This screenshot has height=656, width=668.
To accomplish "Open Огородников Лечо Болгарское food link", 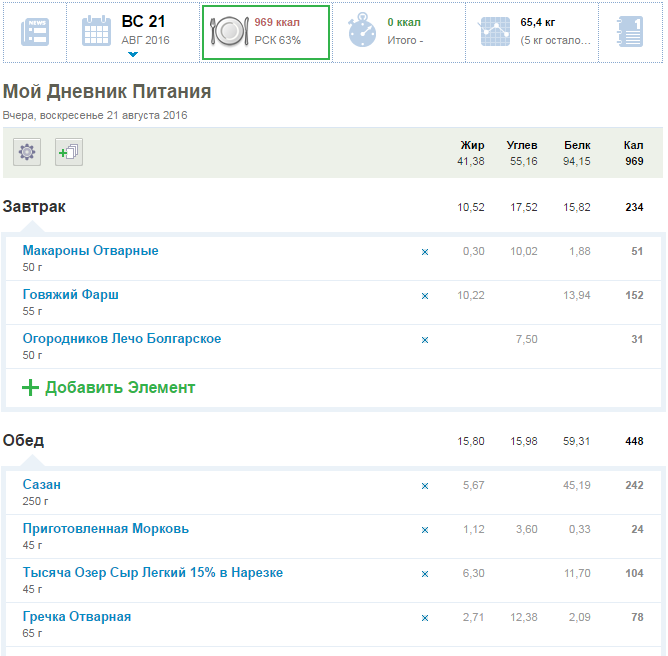I will [x=122, y=339].
